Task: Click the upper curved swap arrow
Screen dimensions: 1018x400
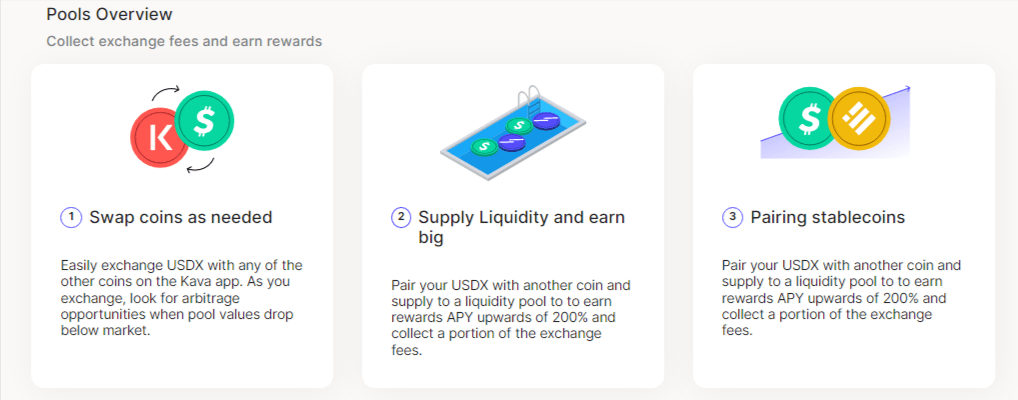Action: pos(166,92)
